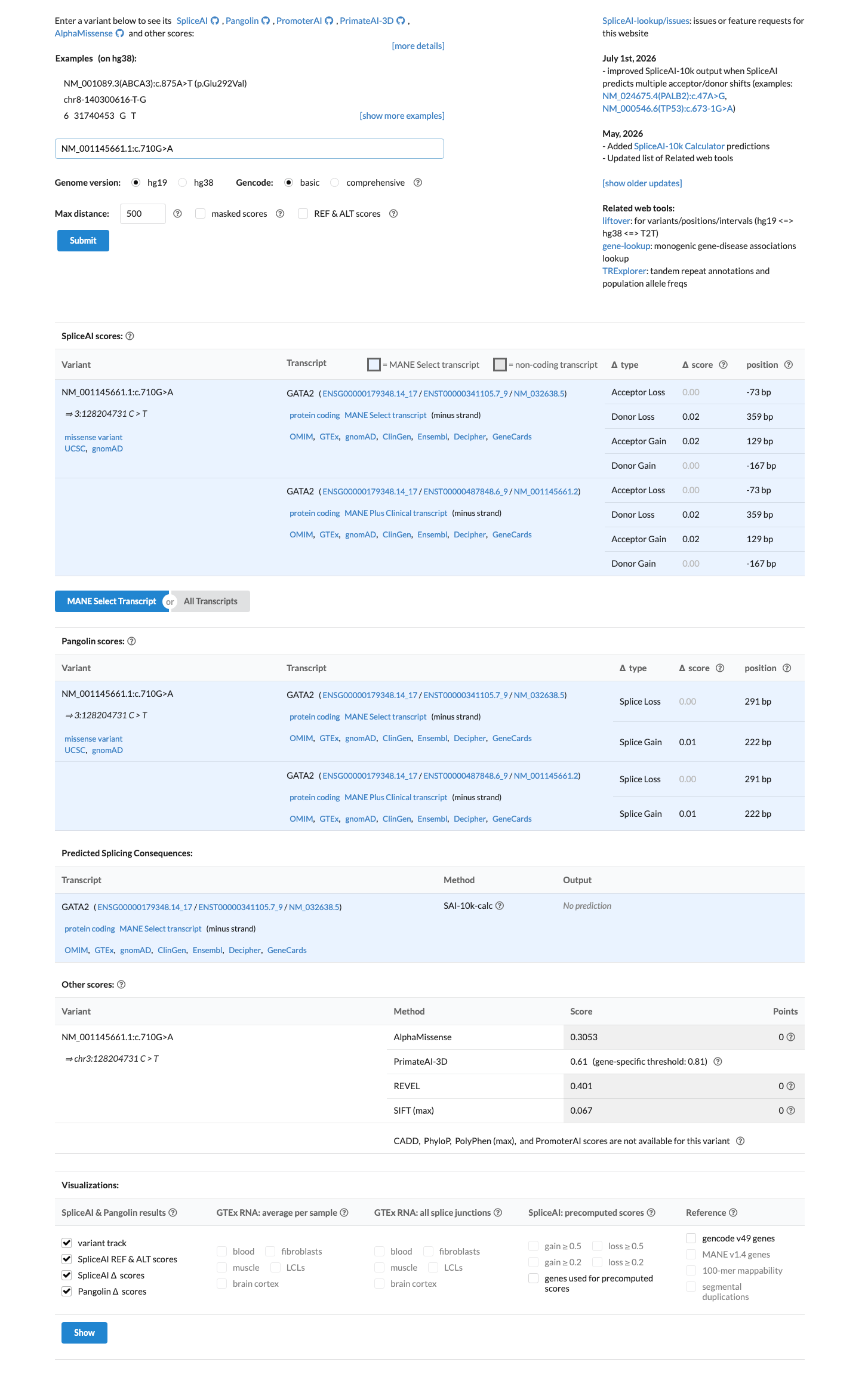
Task: Click help icon by SpliceAI: precomputed scores
Action: coord(651,1213)
